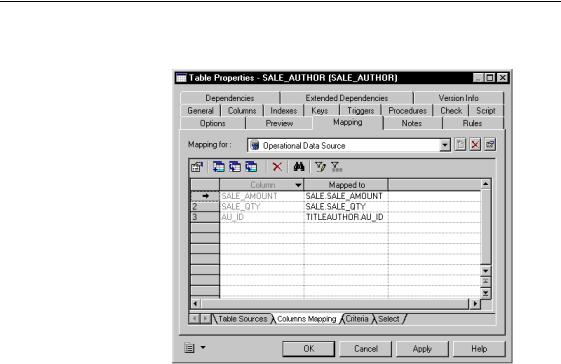Screen dimensions: 561x364
Task: Open the dropdown arrow beside bottom-left menu icon
Action: 203,347
